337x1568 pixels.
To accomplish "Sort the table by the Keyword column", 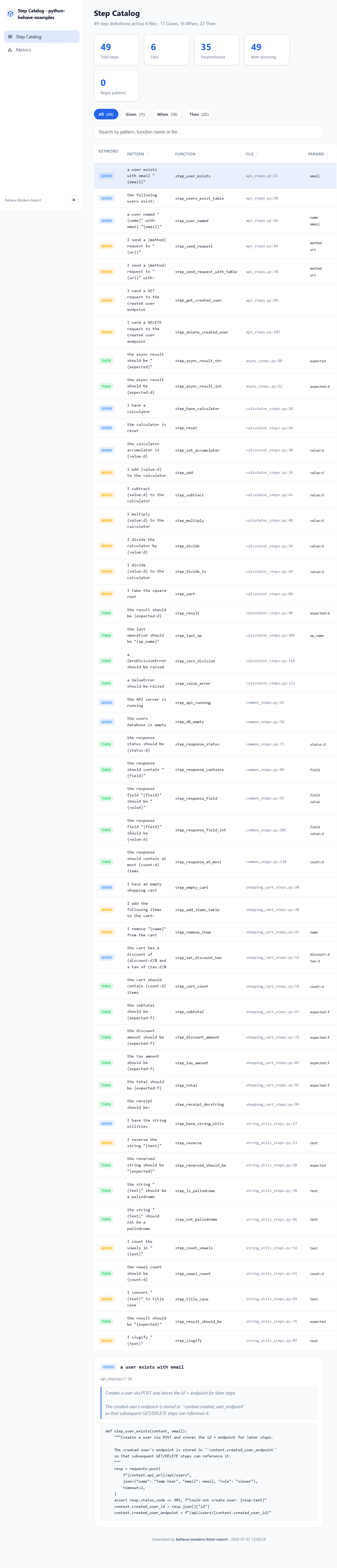I will (x=108, y=154).
